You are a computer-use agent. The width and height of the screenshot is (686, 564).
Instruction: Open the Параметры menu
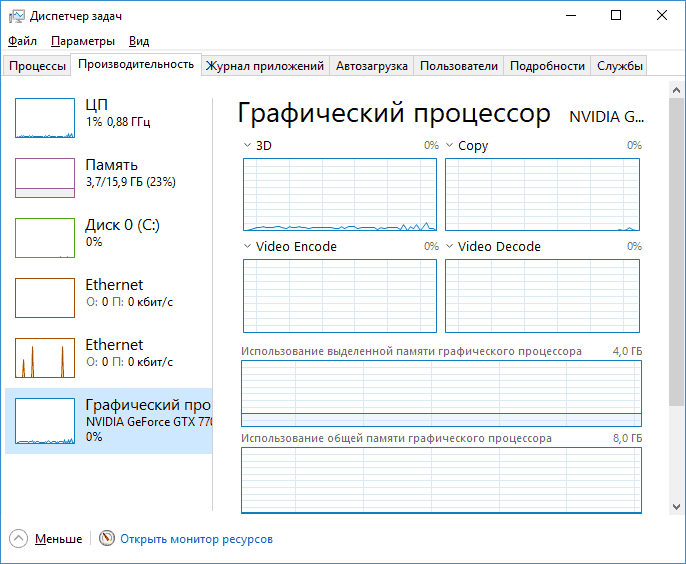[83, 41]
